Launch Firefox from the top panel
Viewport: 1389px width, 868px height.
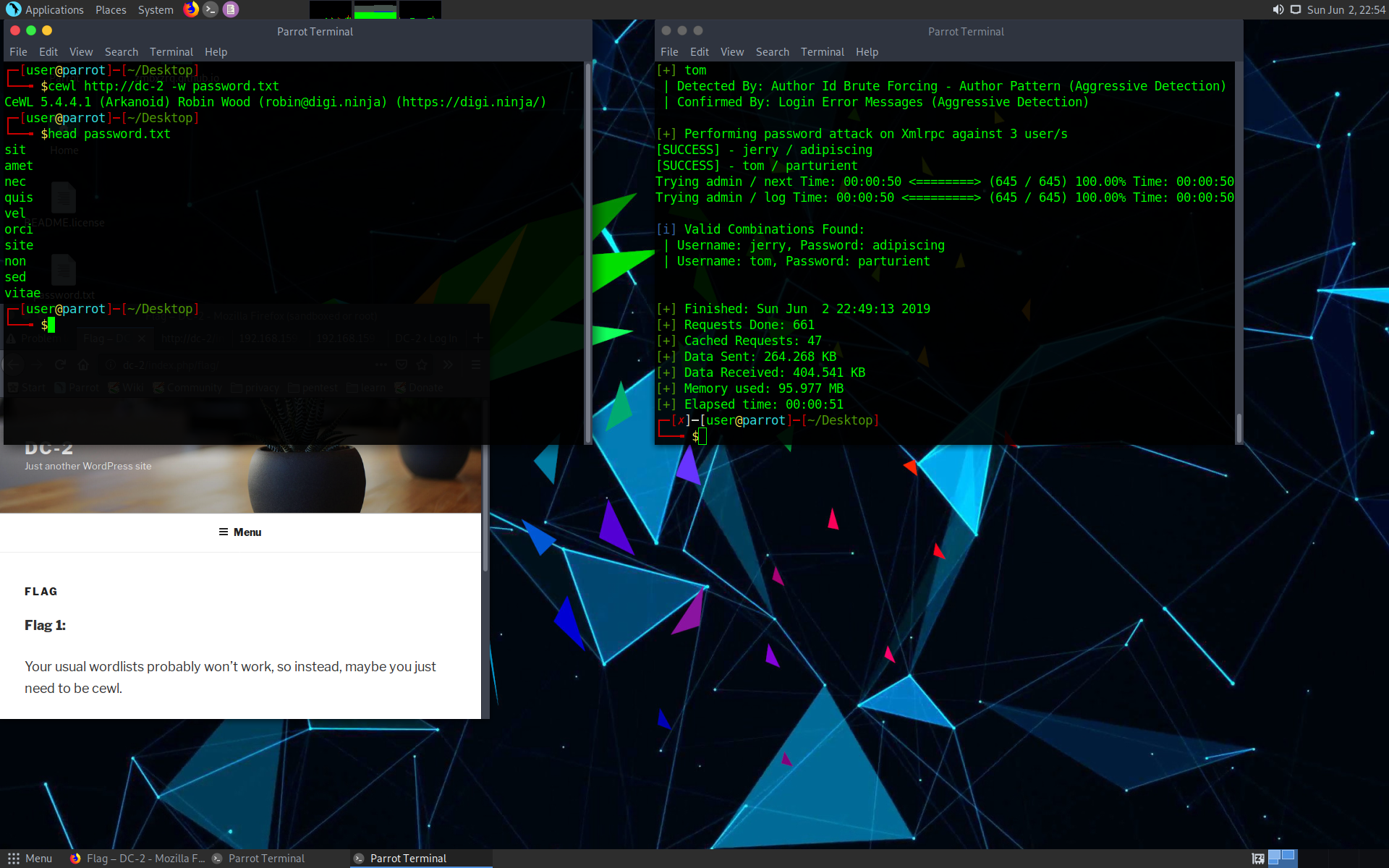click(x=191, y=9)
